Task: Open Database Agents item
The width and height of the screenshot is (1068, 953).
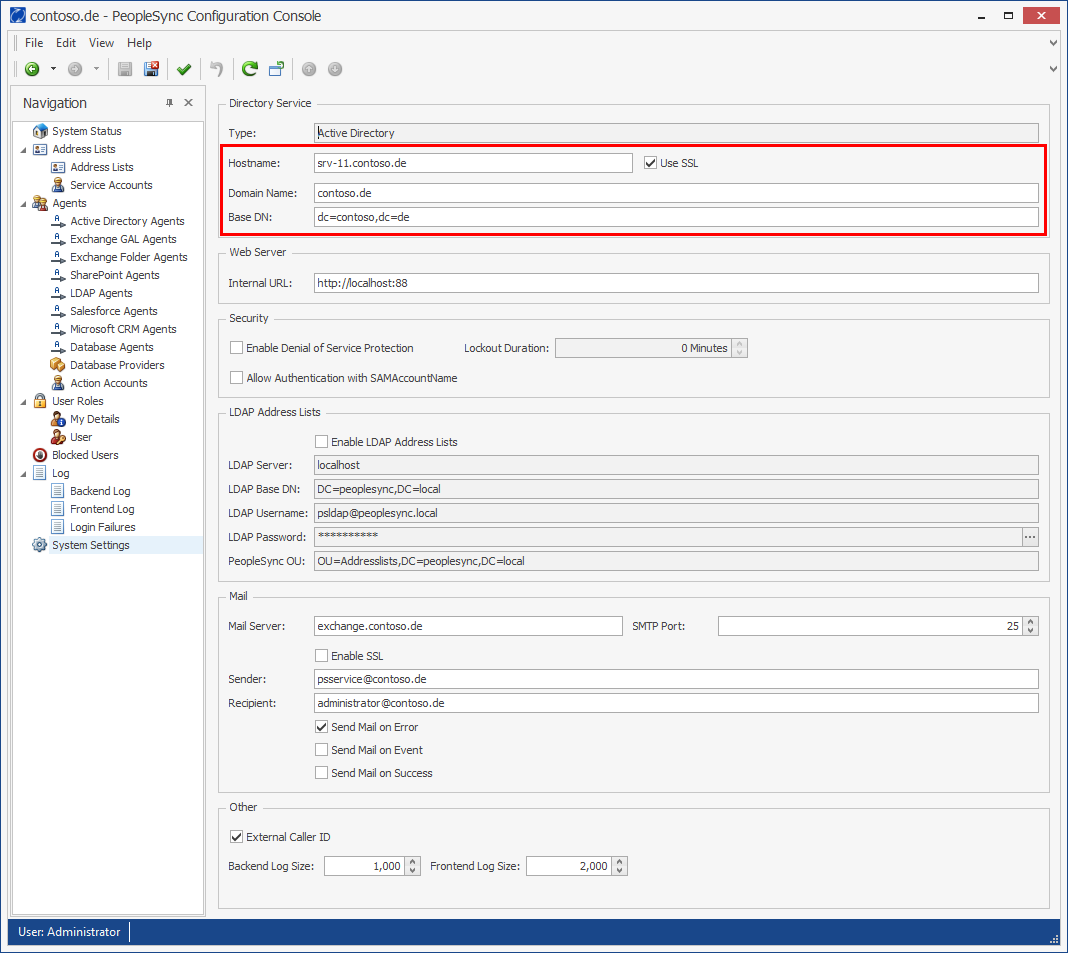Action: point(112,347)
